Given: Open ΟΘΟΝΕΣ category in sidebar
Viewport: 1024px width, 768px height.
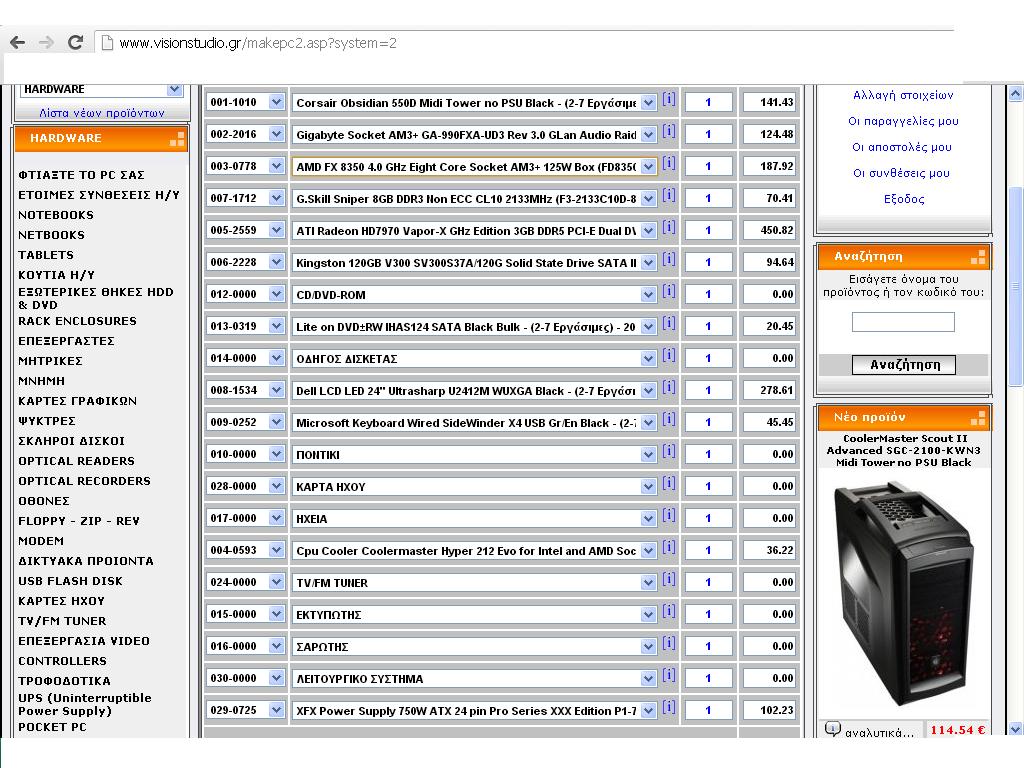Looking at the screenshot, I should click(44, 501).
